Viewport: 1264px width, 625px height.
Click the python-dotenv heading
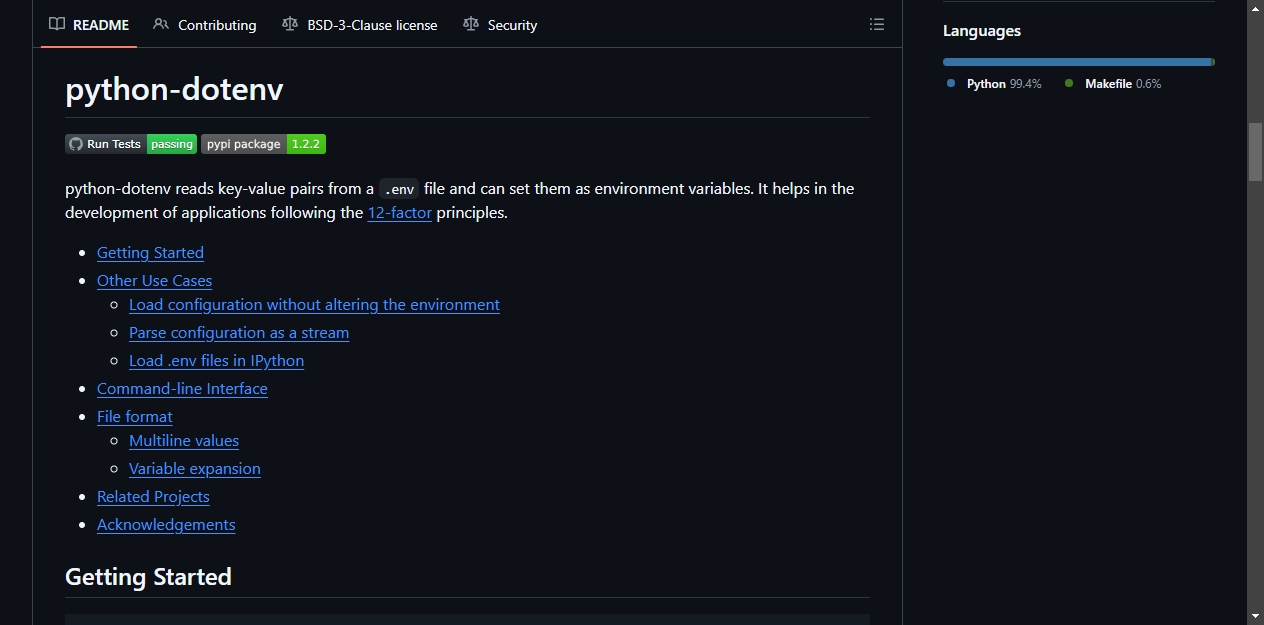tap(174, 90)
